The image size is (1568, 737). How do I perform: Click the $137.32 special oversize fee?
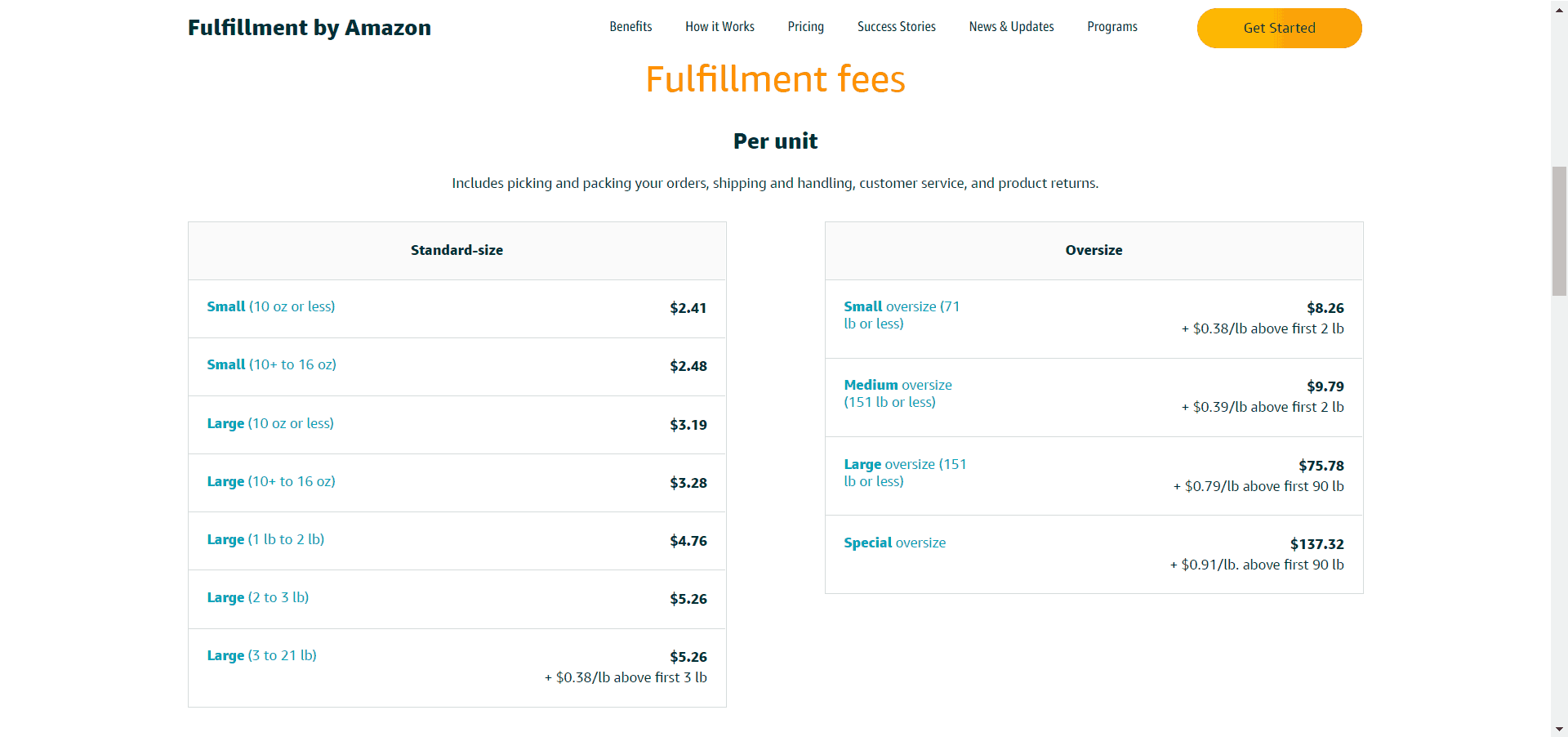pos(1316,544)
